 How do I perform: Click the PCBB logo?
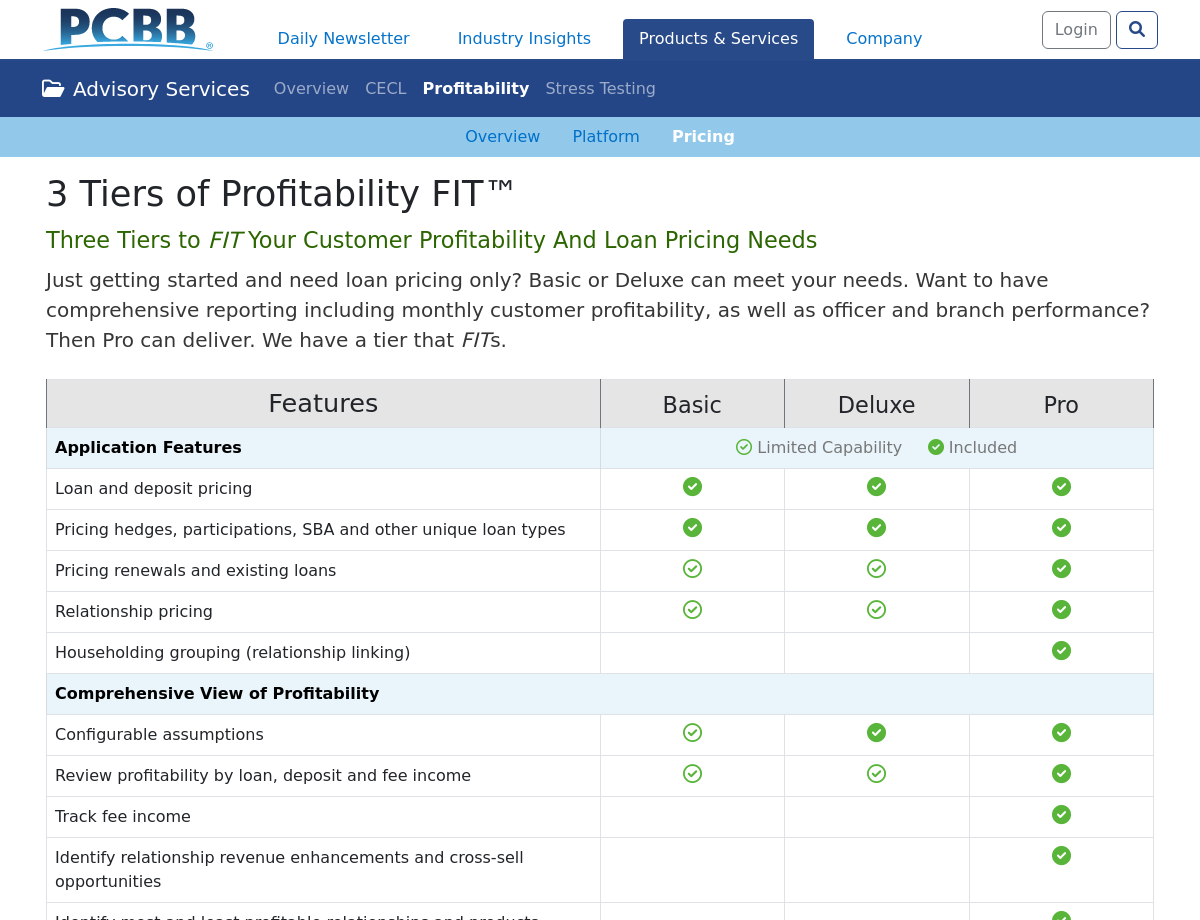[x=129, y=29]
